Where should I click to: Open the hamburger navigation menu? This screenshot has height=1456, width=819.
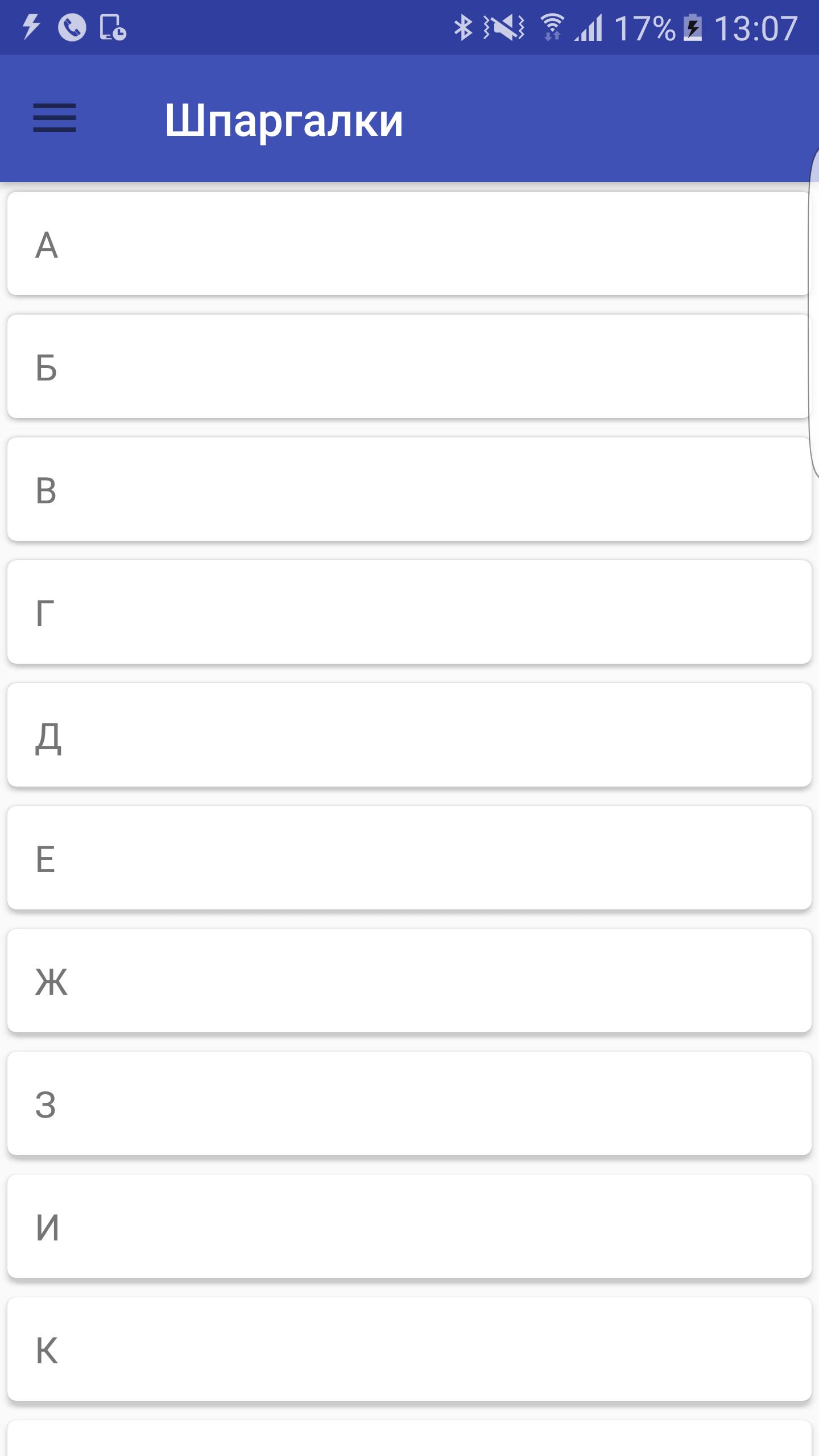pos(55,118)
